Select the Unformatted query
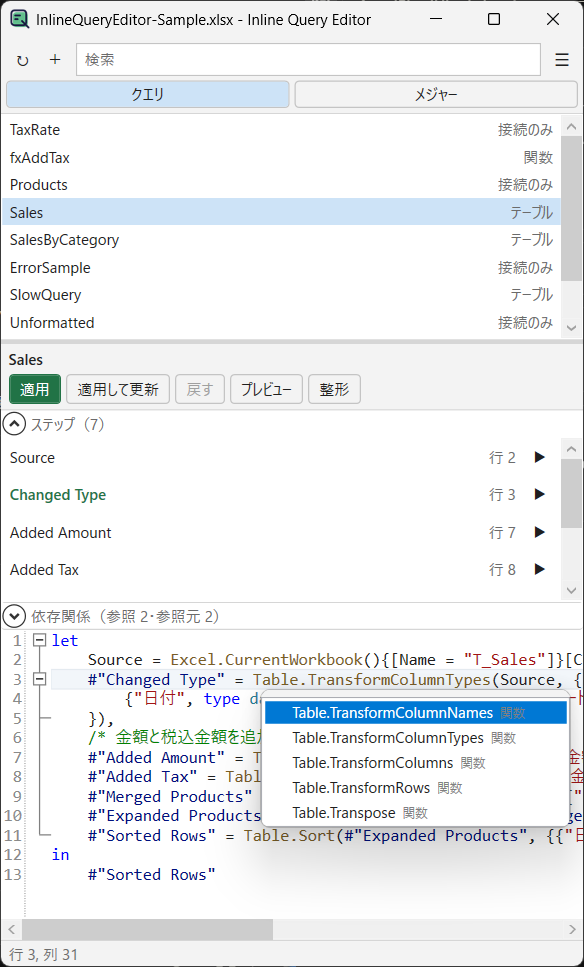584x967 pixels. 281,323
